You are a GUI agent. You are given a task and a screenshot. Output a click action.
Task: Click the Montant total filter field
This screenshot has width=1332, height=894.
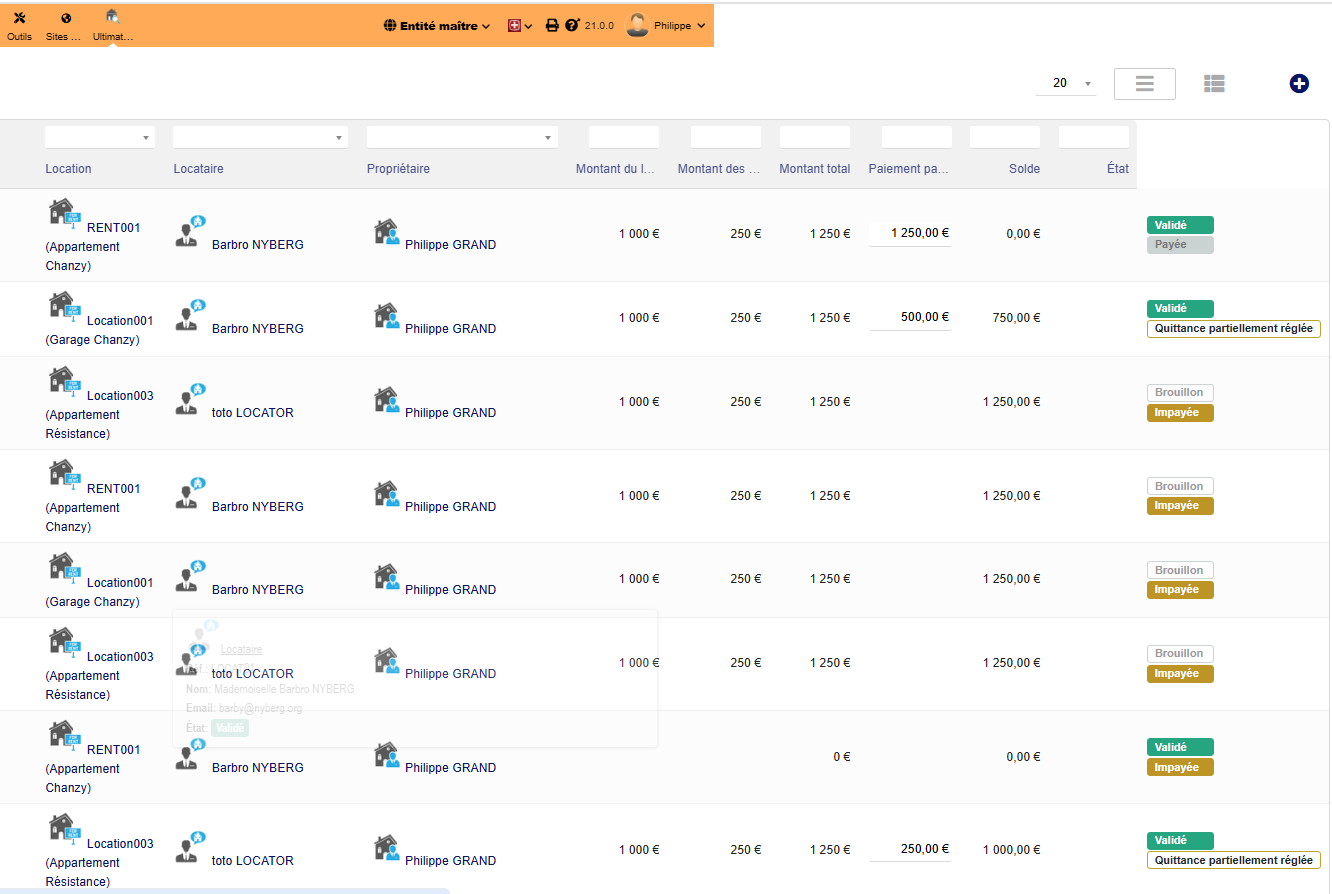[814, 137]
